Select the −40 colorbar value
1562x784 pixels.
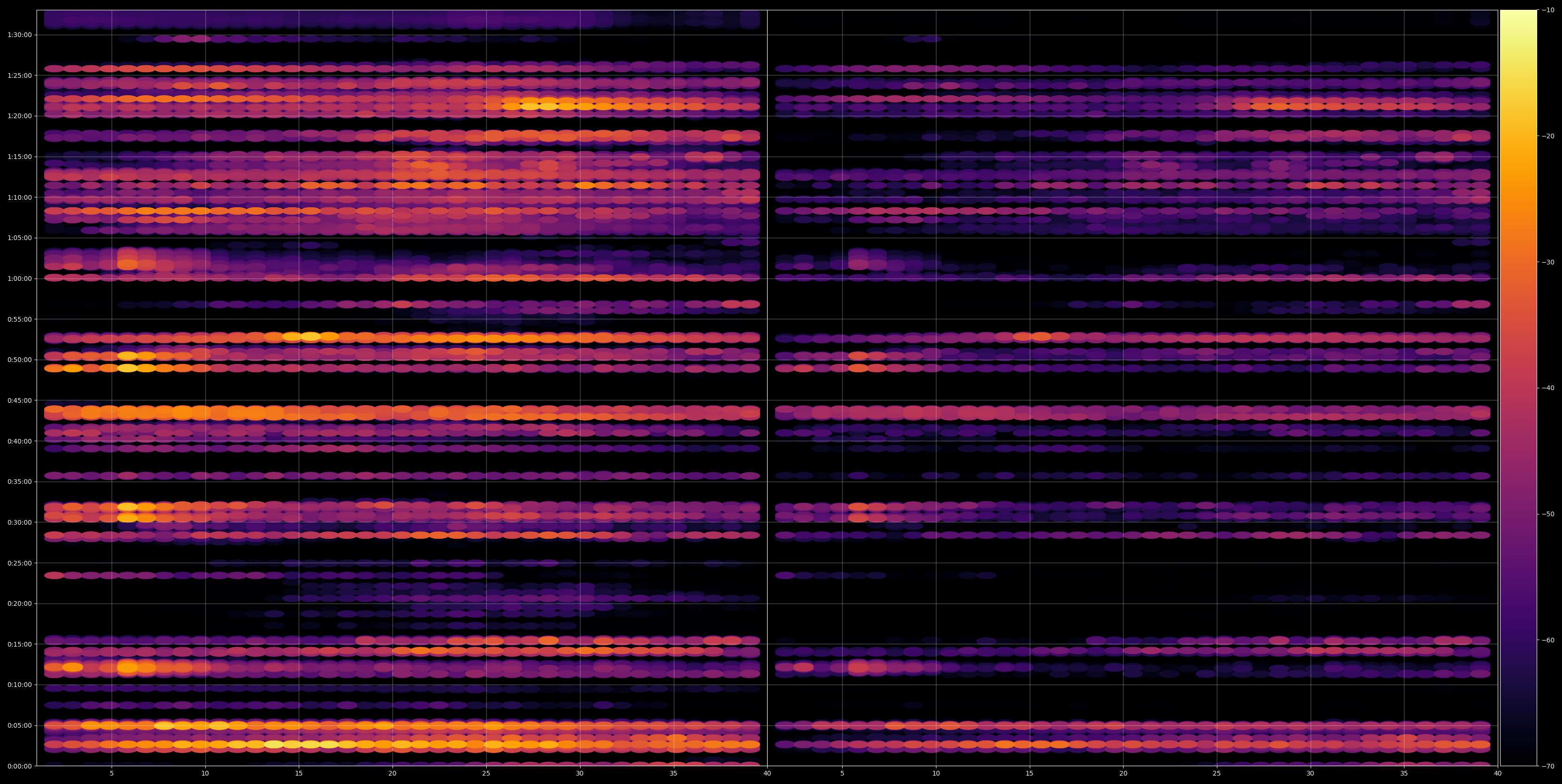tap(1548, 388)
